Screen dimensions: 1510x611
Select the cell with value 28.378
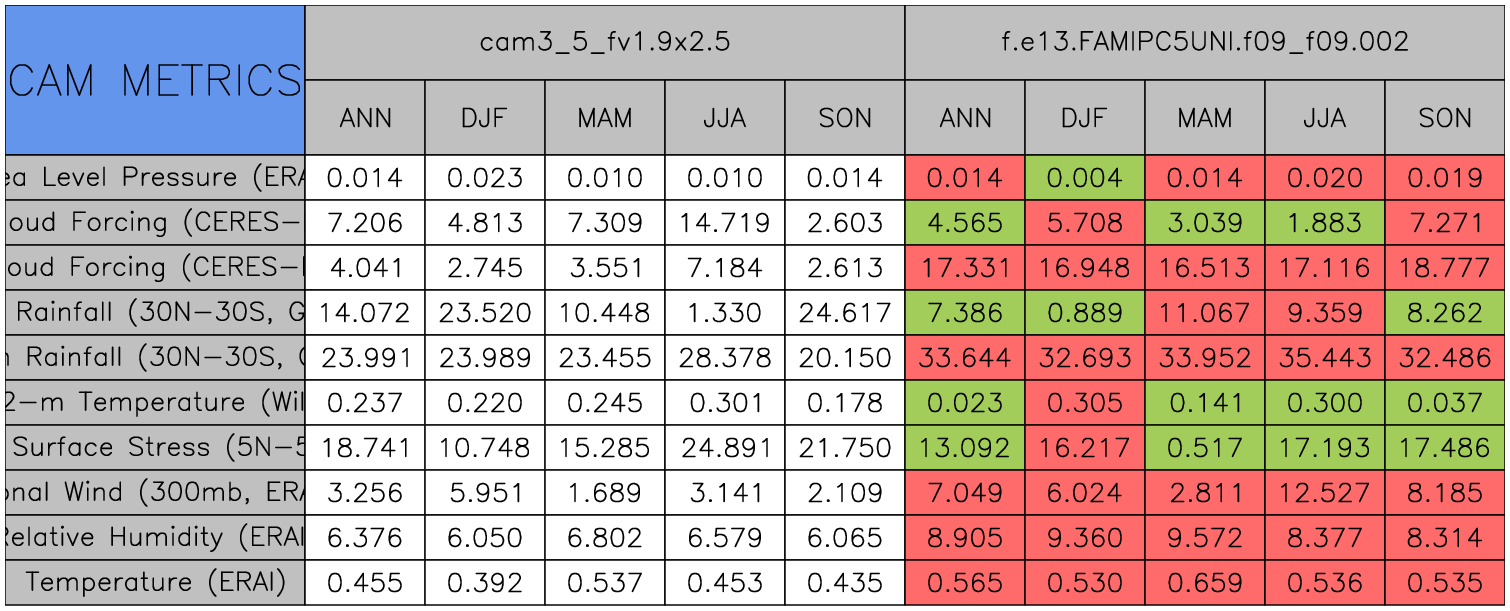coord(724,357)
